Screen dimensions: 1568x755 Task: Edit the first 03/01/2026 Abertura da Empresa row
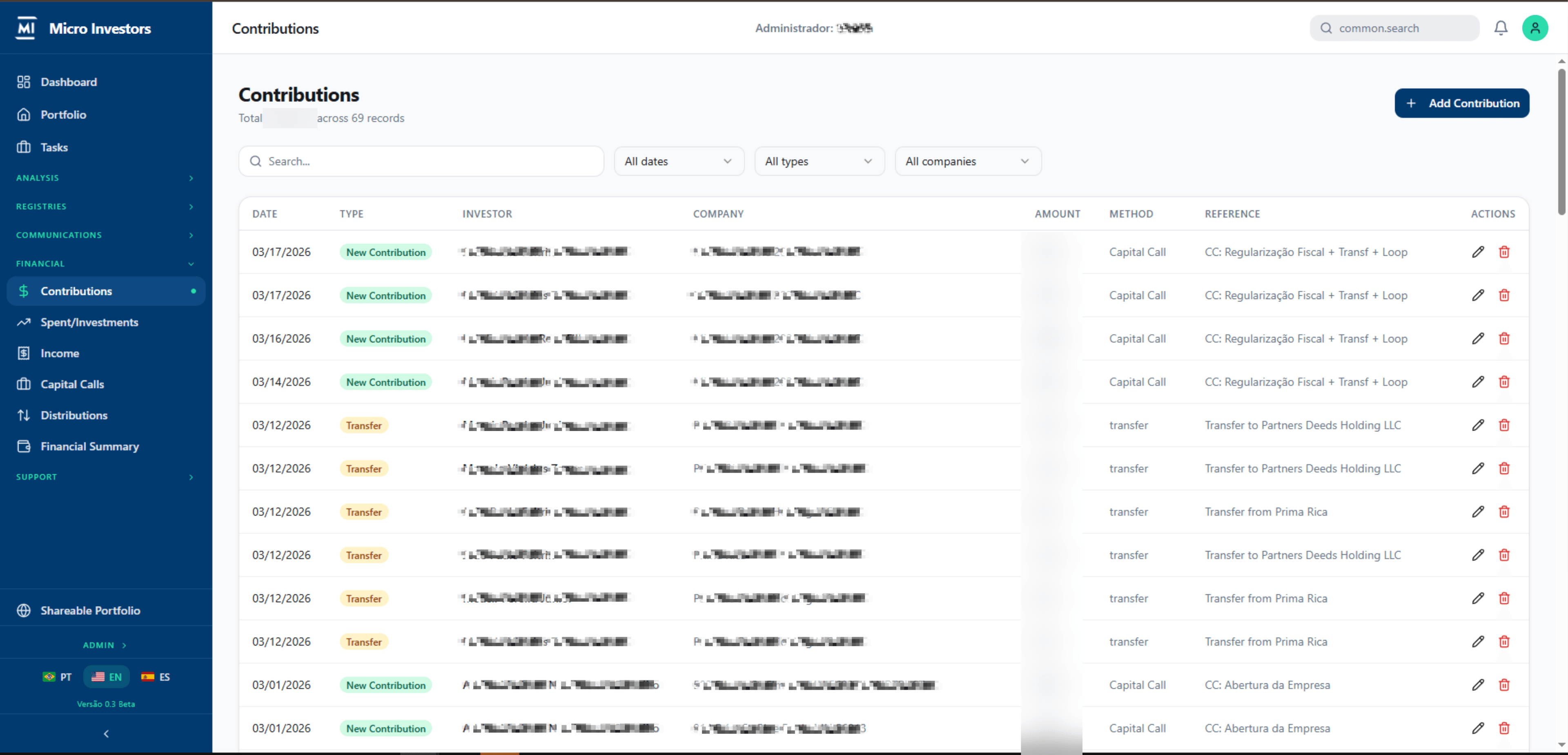click(1477, 685)
